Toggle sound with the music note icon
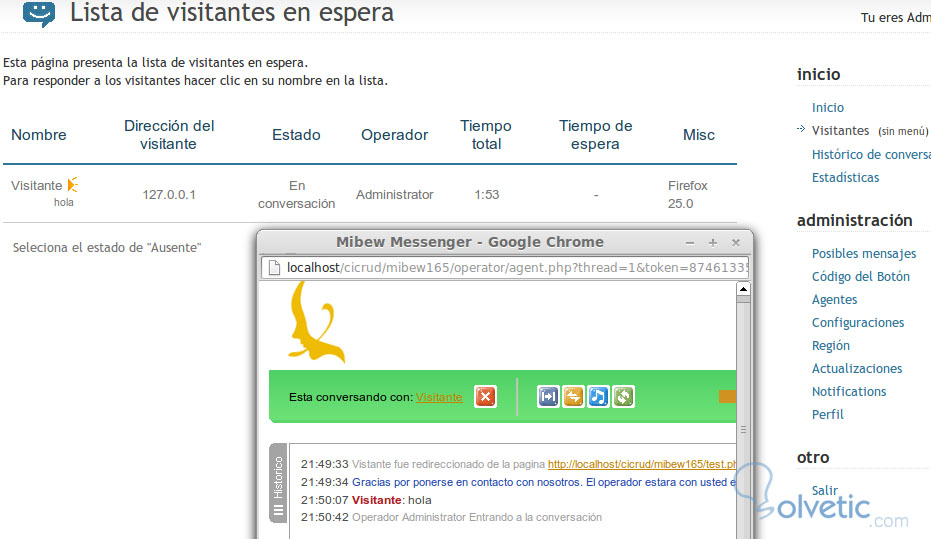 point(598,397)
